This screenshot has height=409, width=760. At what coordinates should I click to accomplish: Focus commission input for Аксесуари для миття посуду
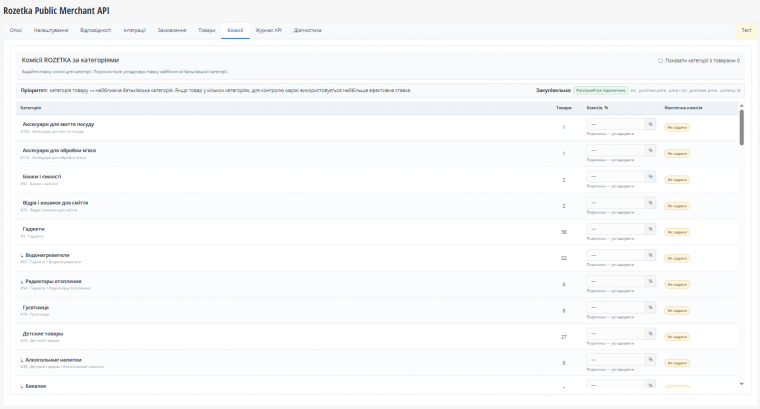(x=616, y=124)
